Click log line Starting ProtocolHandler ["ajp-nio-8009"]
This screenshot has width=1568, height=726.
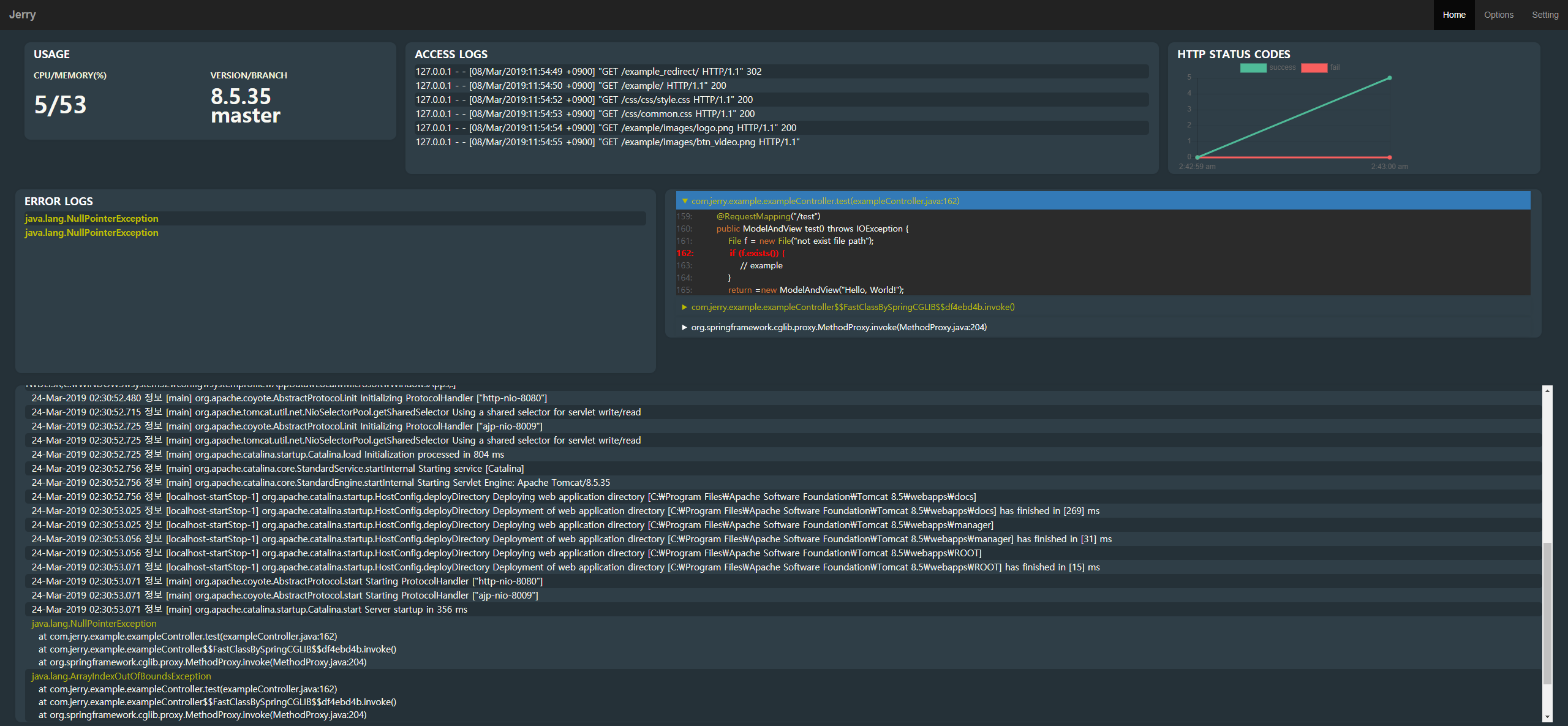pos(783,596)
